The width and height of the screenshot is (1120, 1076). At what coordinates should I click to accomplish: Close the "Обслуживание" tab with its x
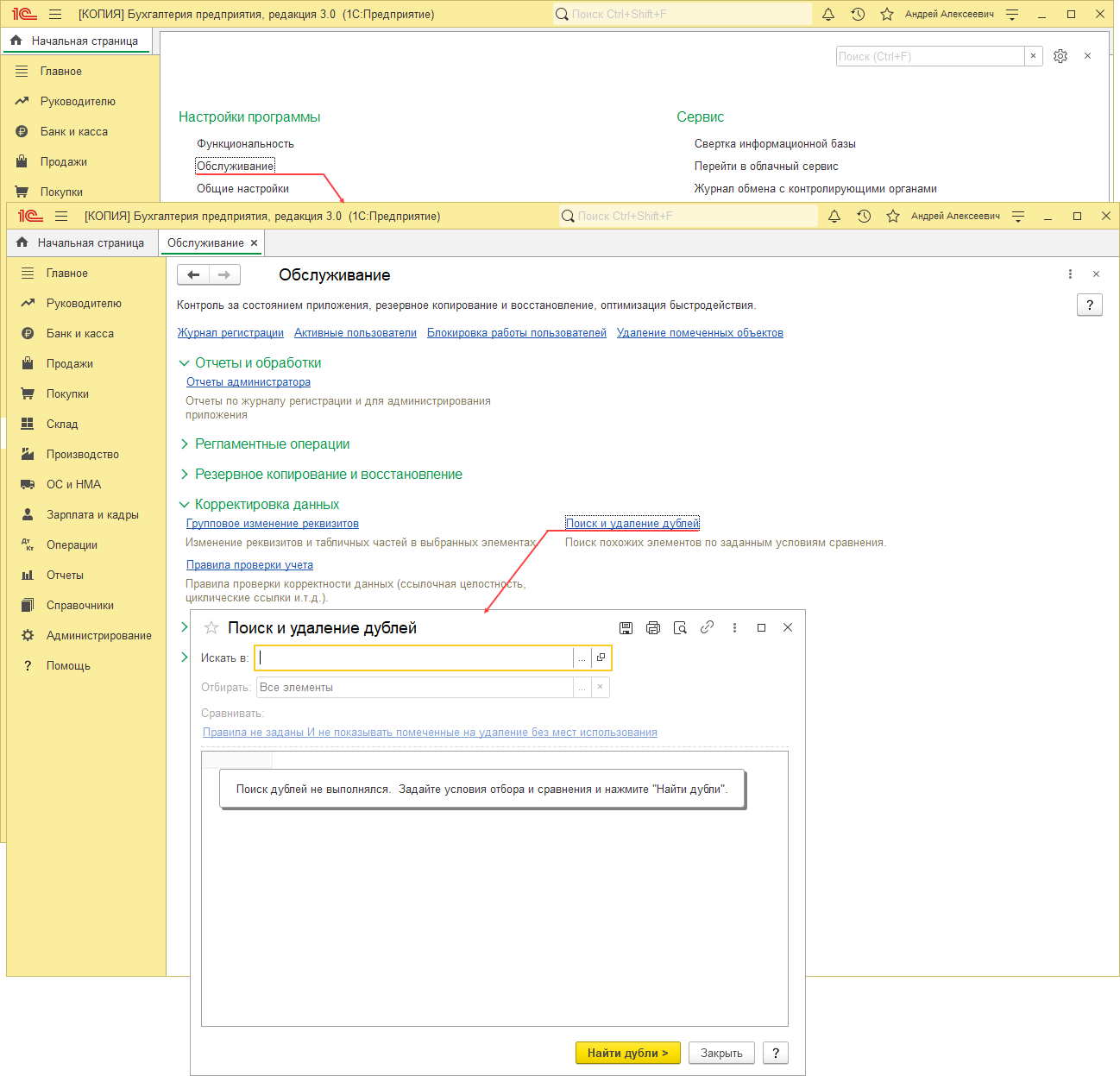click(x=254, y=243)
